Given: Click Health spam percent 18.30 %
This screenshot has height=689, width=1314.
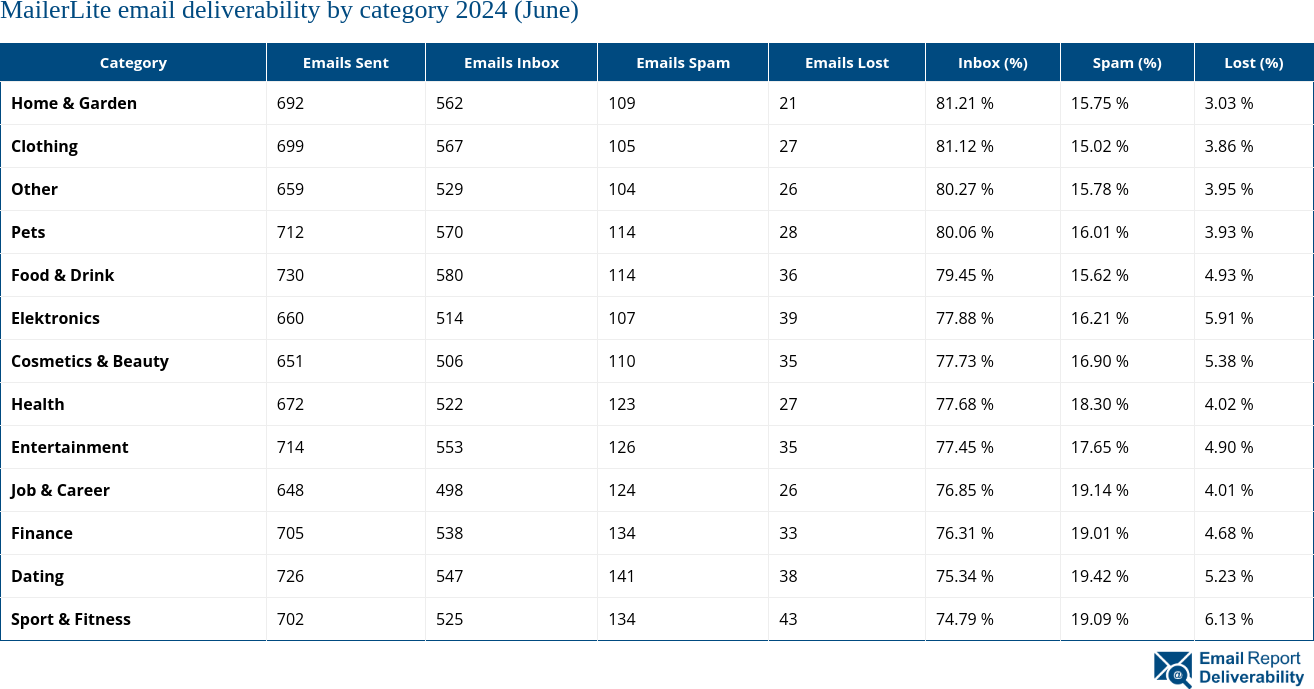Looking at the screenshot, I should click(1100, 404).
